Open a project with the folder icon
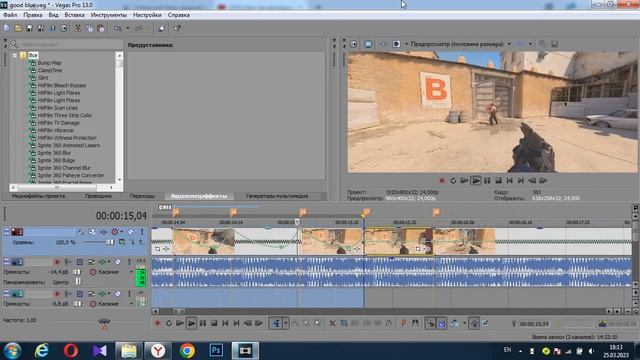Screen dimensions: 640x360 [18, 28]
